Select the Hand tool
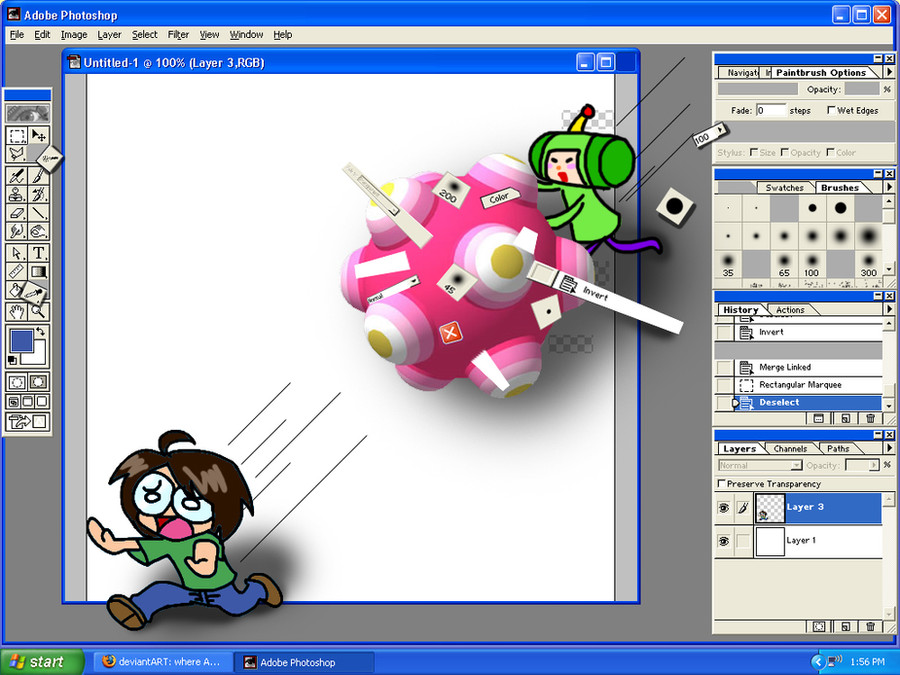The height and width of the screenshot is (675, 900). tap(17, 312)
